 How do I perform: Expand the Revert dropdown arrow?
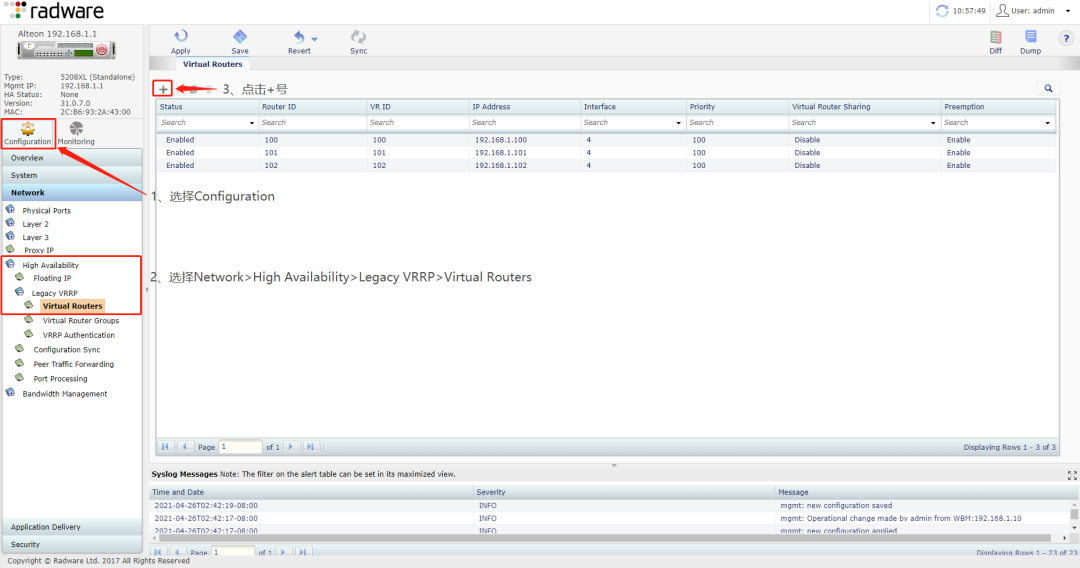click(315, 39)
